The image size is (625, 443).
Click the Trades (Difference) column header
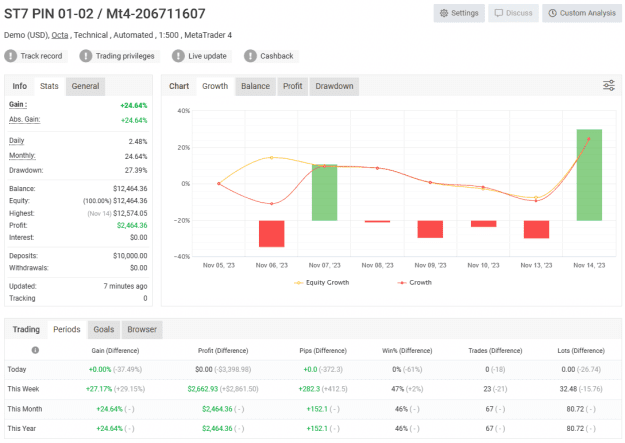click(495, 350)
